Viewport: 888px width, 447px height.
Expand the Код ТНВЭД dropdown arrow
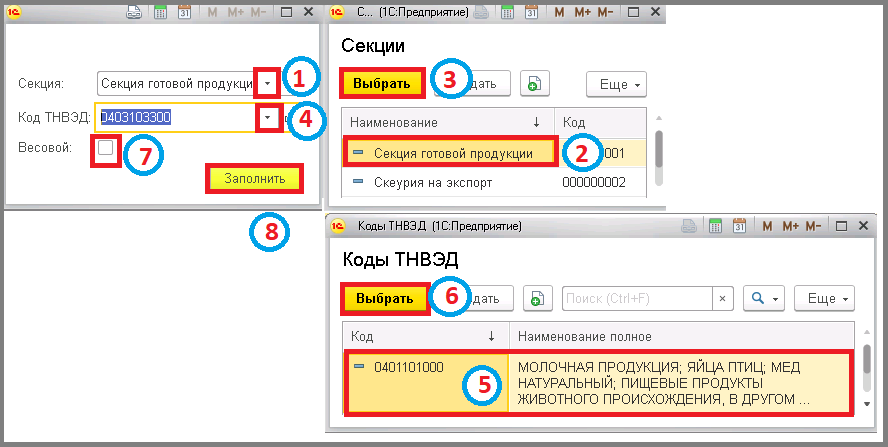(x=268, y=118)
